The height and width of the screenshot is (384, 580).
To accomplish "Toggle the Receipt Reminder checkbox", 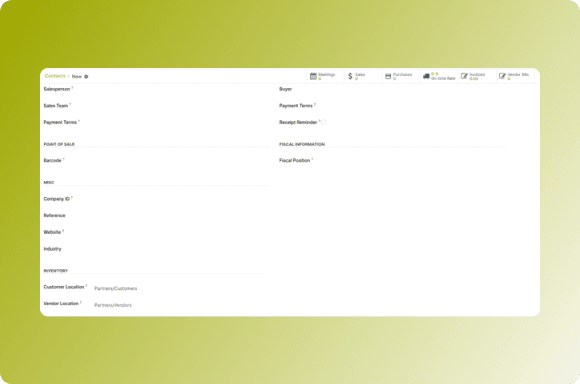I will tap(324, 122).
